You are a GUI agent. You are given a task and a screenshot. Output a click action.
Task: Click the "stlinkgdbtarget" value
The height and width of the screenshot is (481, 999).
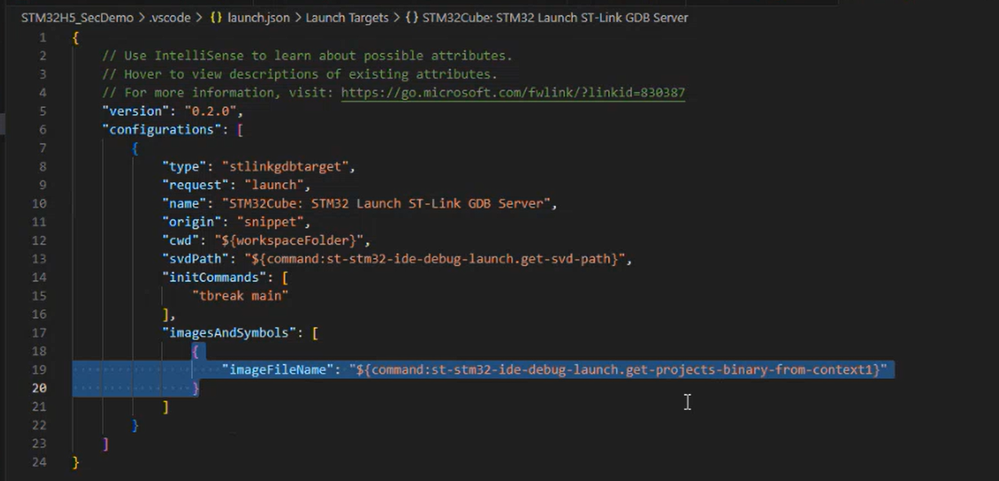click(285, 166)
